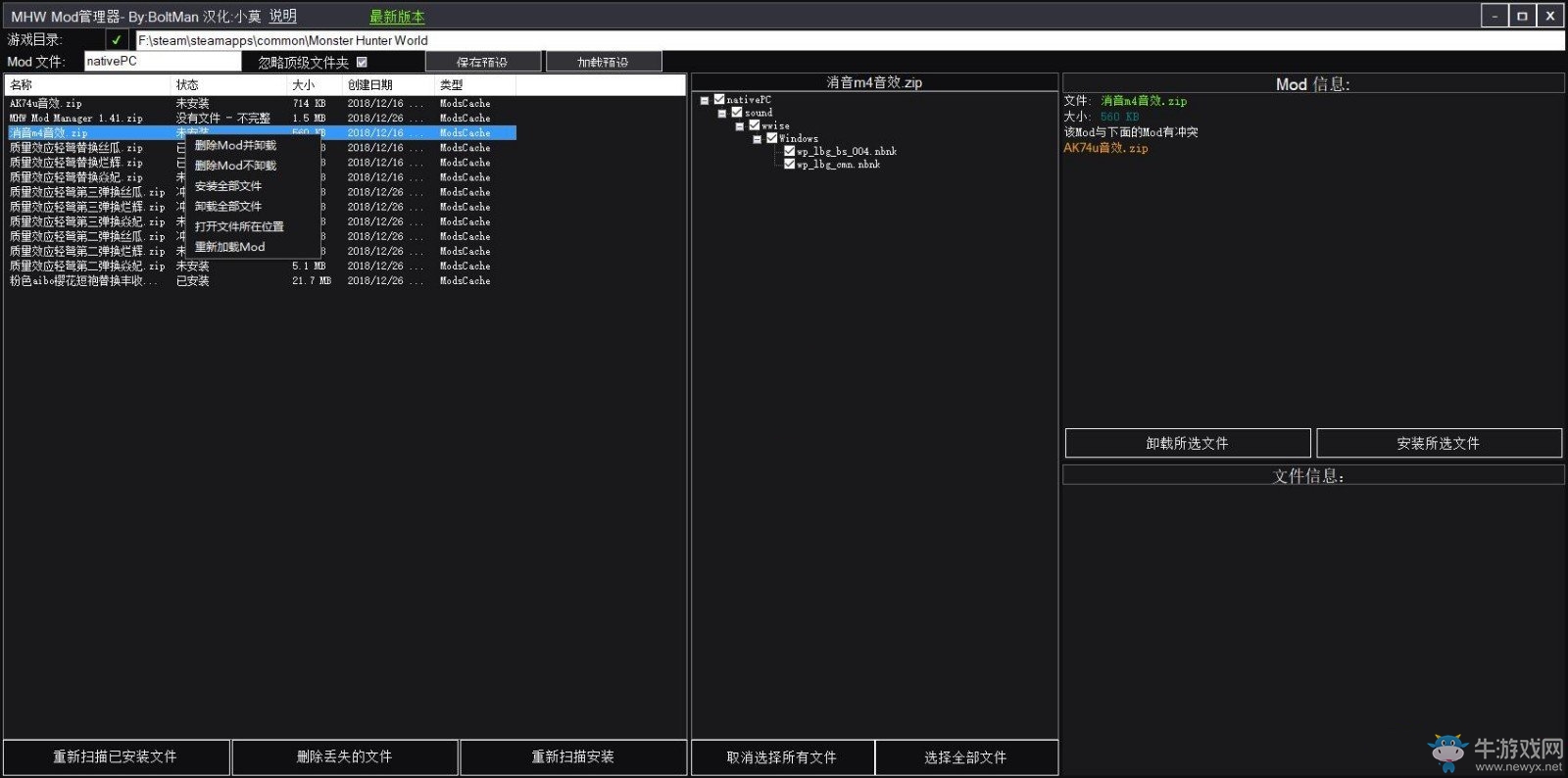Select MHW Mod Manager 1.41.zip row
1568x778 pixels.
point(261,118)
